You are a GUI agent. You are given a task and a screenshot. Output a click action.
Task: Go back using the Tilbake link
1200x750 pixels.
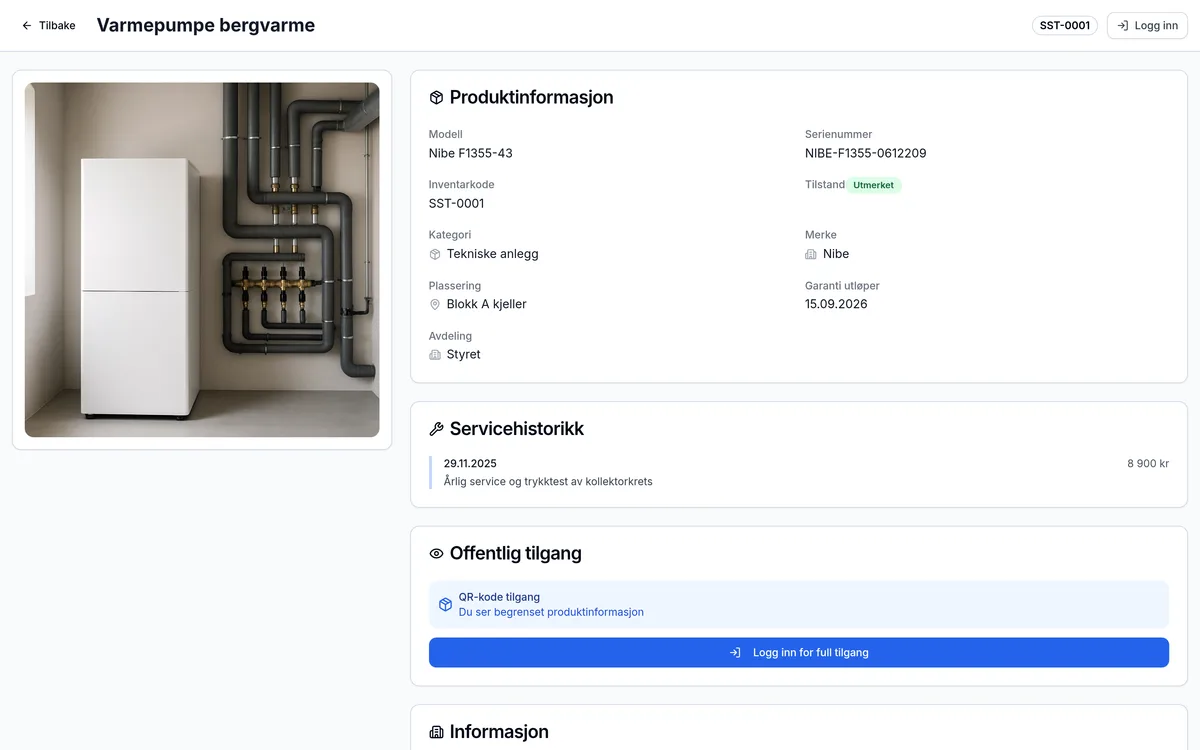(48, 26)
